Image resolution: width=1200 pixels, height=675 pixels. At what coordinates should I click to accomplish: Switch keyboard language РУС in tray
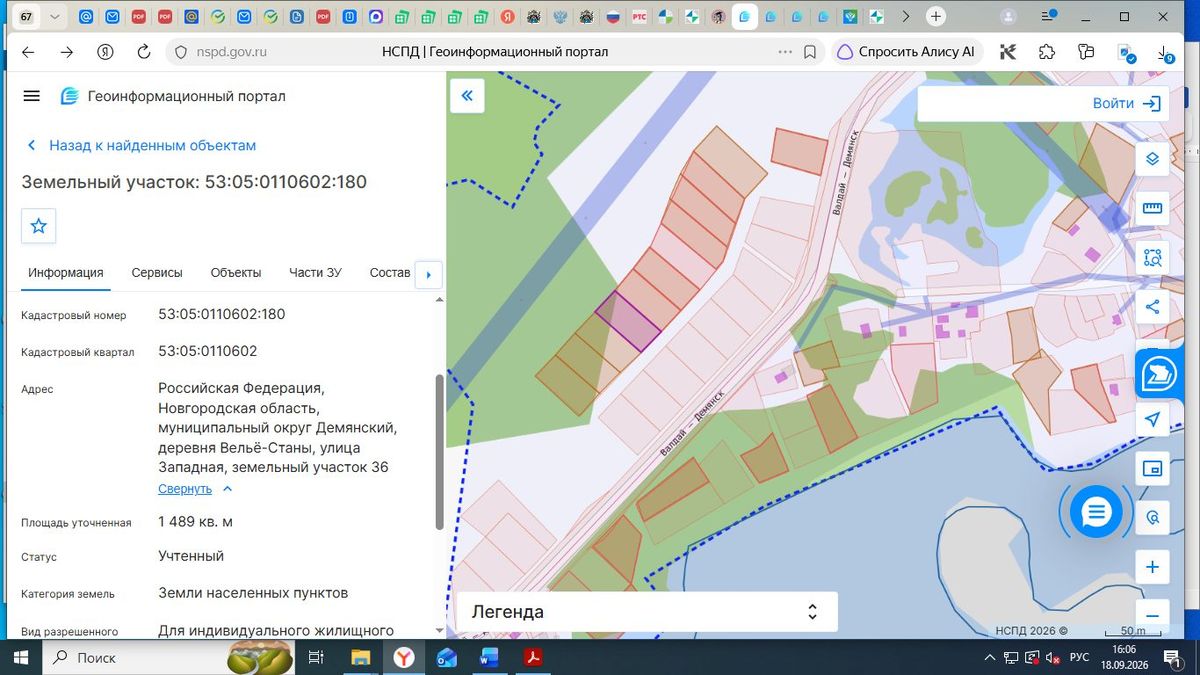coord(1079,657)
